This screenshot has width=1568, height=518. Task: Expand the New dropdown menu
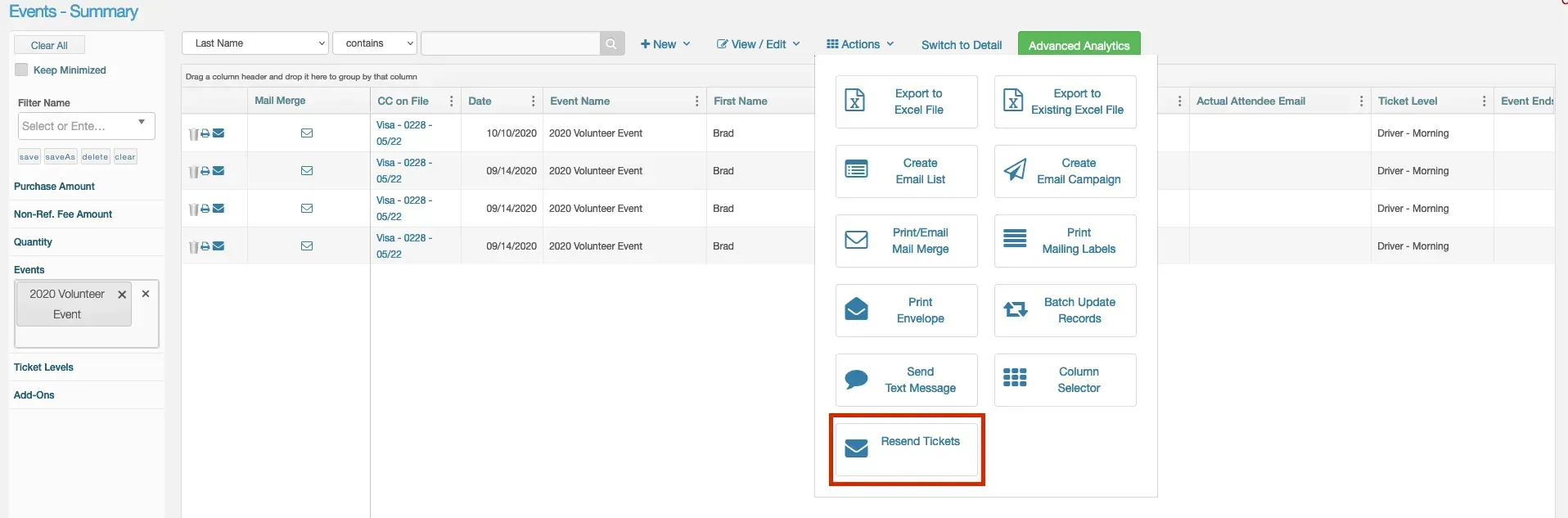(x=665, y=44)
